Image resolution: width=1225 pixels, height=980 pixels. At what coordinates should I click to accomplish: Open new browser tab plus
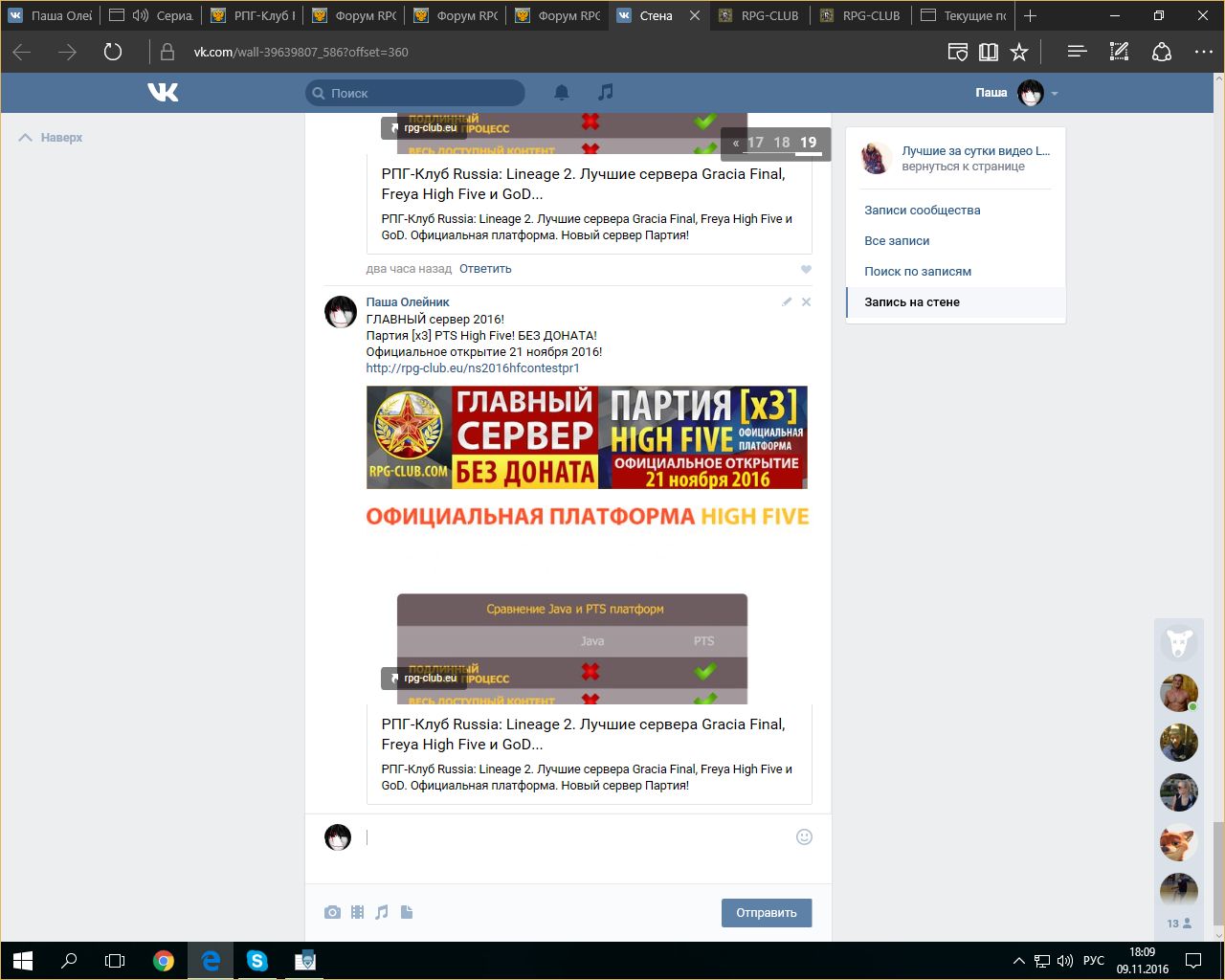pos(1031,15)
